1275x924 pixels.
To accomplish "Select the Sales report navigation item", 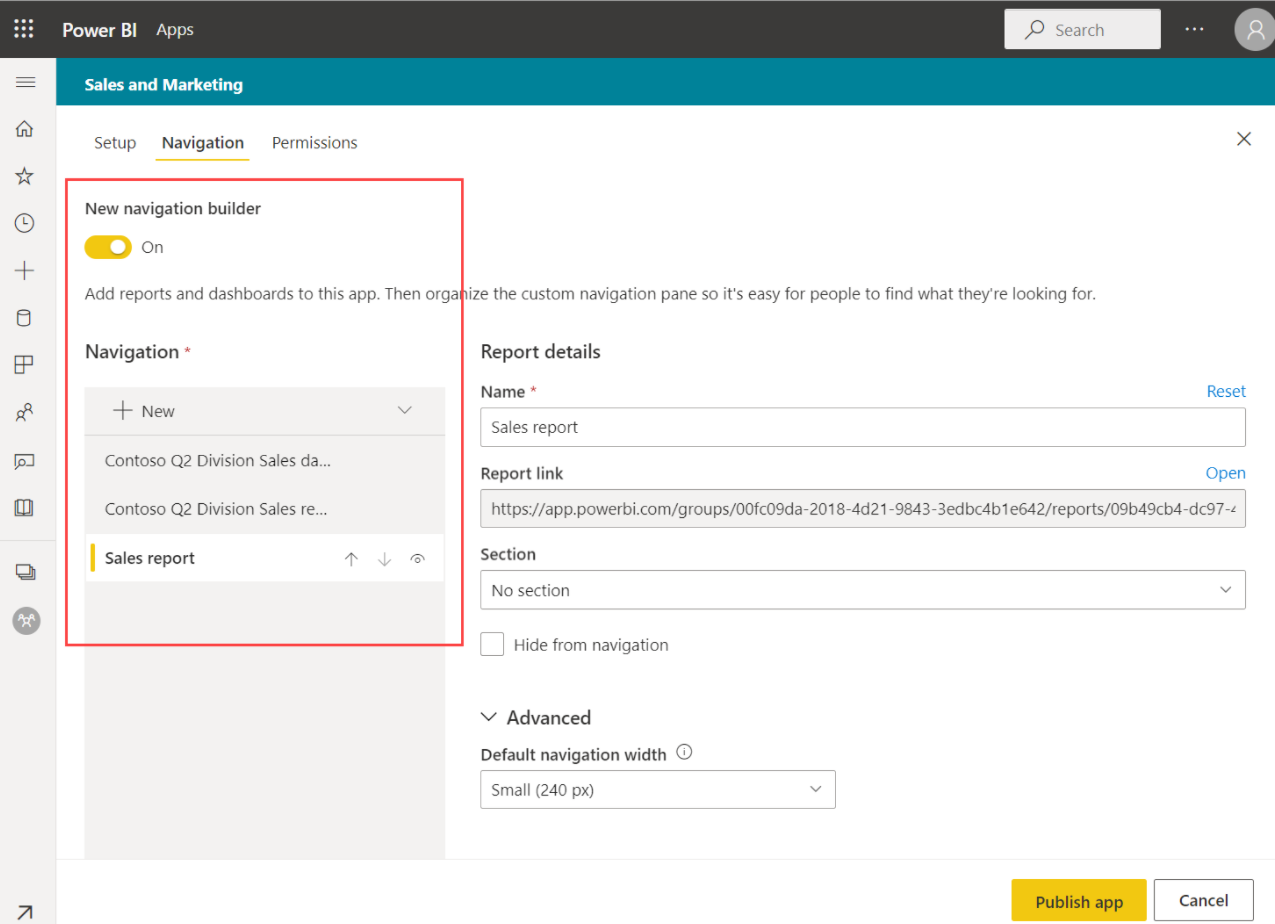I will pyautogui.click(x=265, y=558).
